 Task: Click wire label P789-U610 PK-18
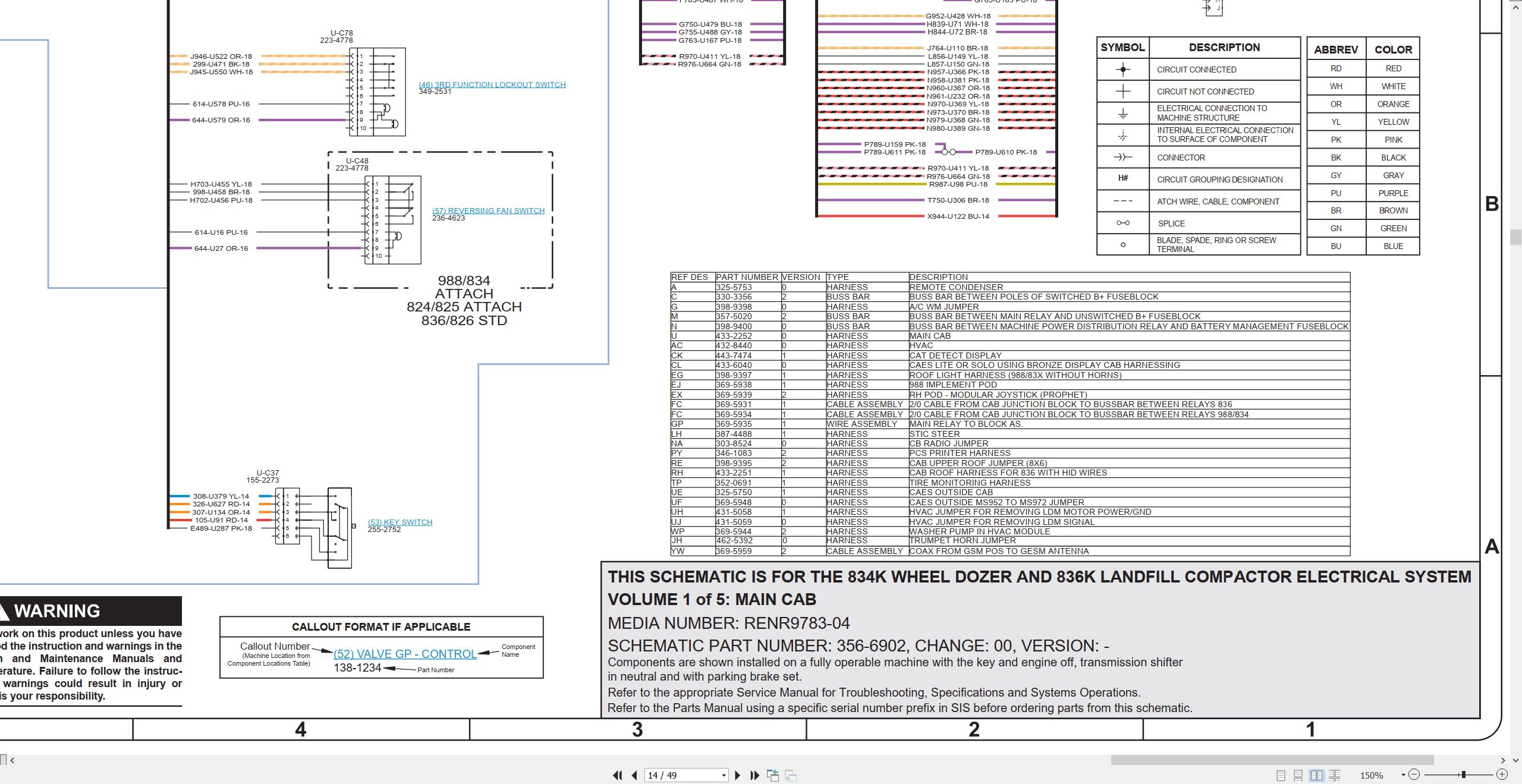[1006, 152]
